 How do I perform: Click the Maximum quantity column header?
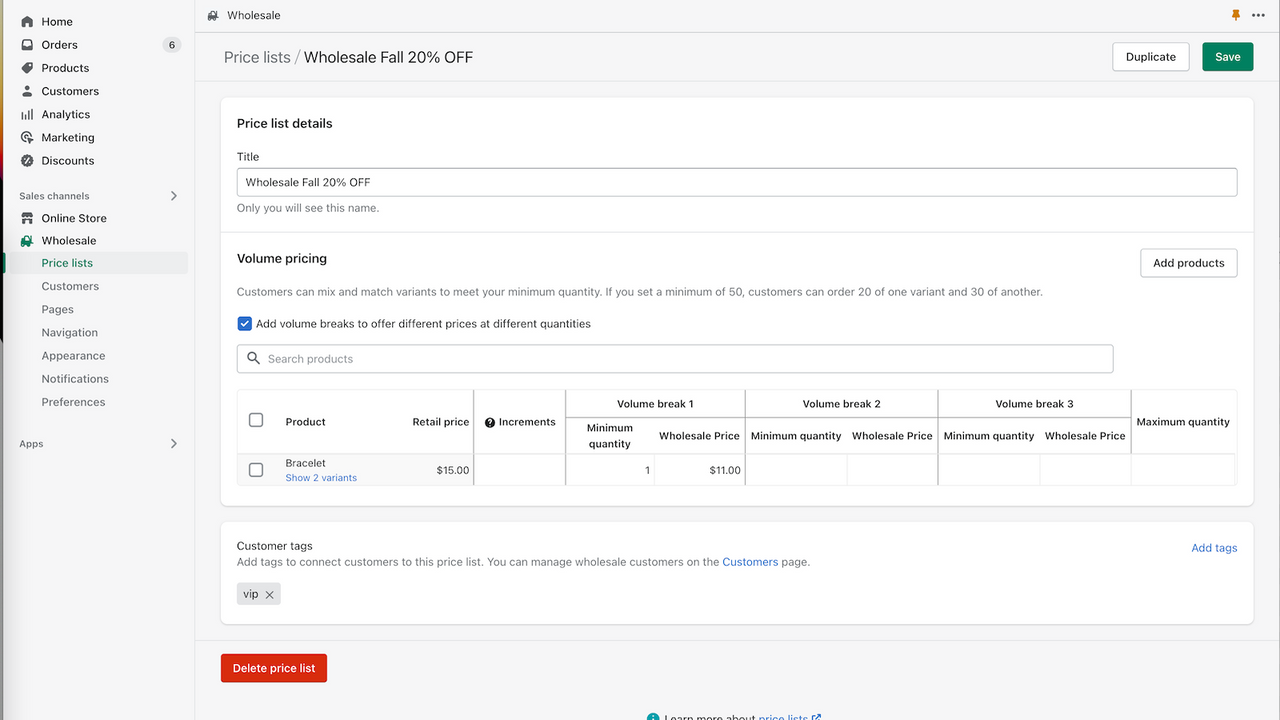[x=1183, y=422]
